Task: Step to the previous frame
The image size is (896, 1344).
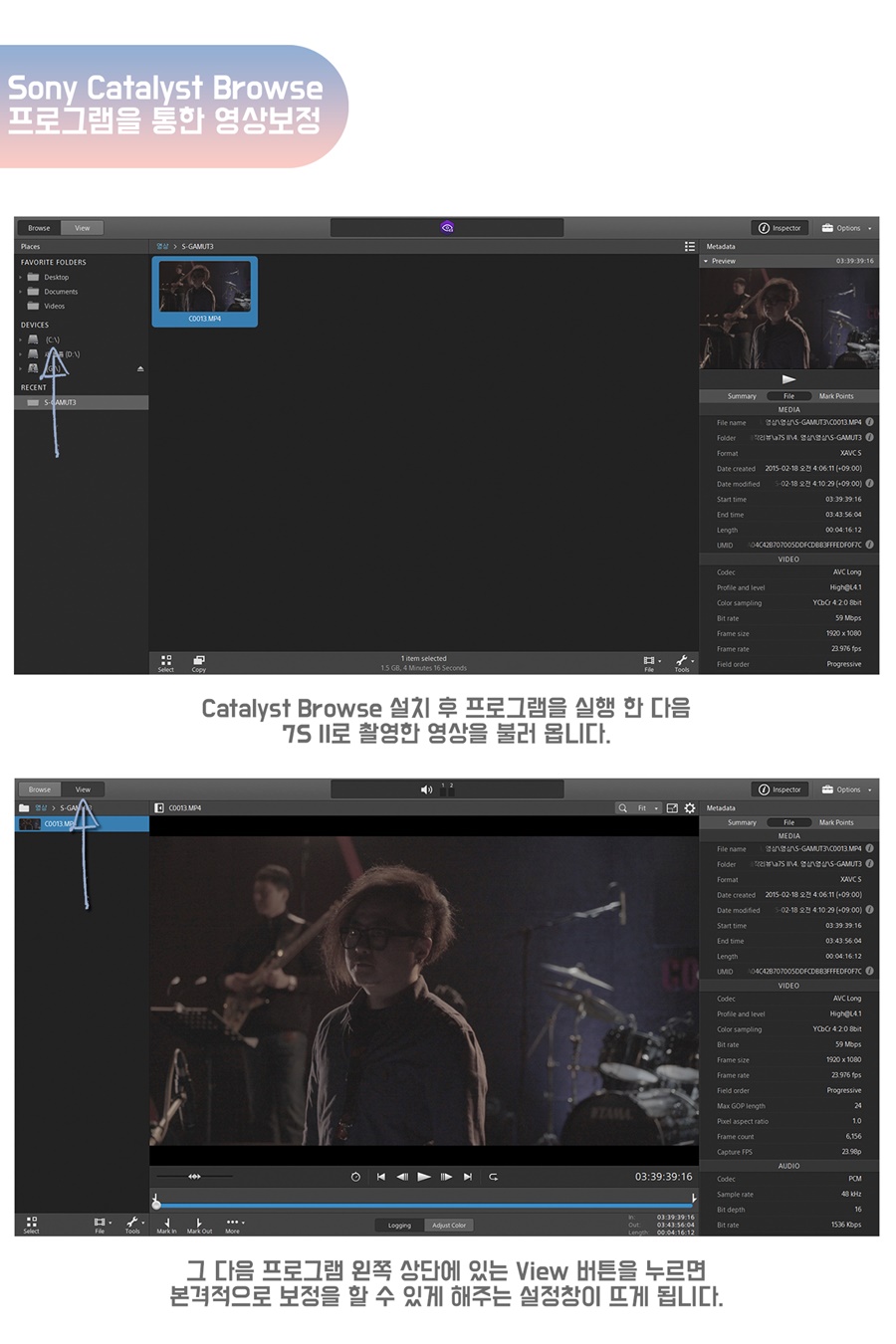Action: [x=402, y=1177]
